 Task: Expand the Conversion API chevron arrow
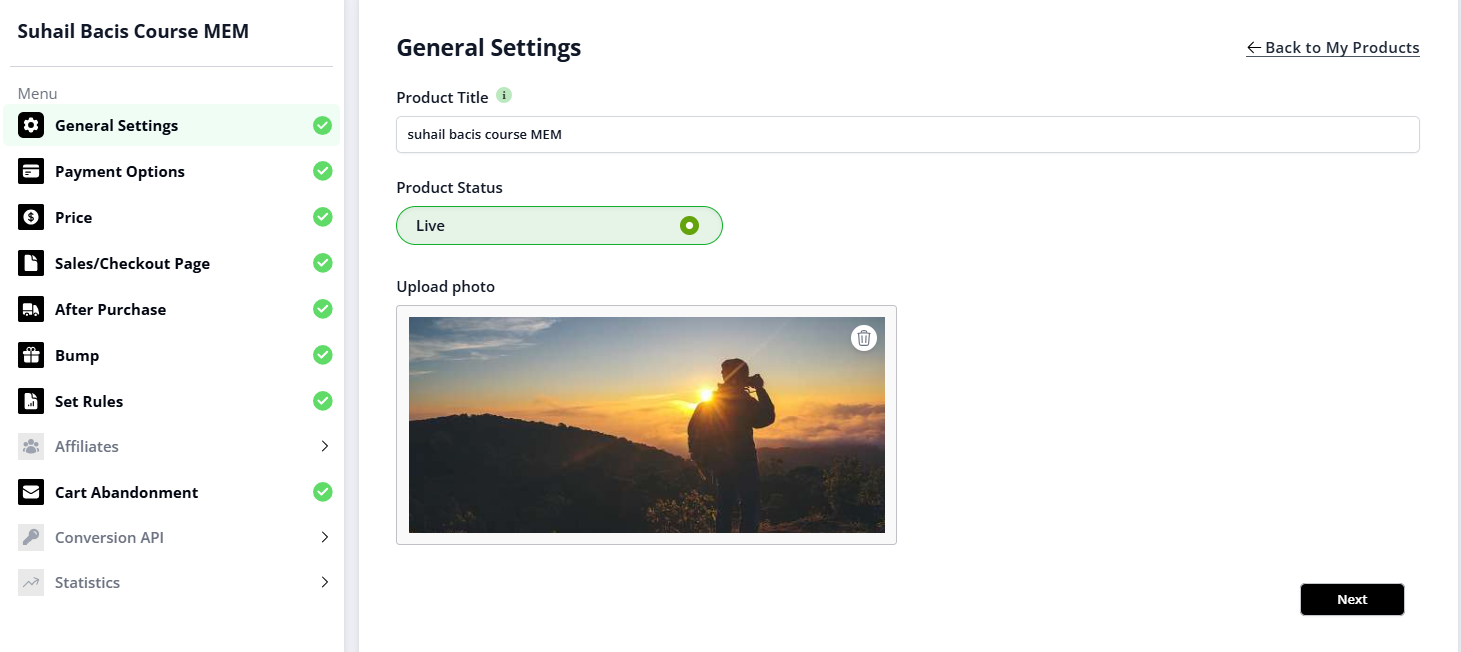(324, 537)
